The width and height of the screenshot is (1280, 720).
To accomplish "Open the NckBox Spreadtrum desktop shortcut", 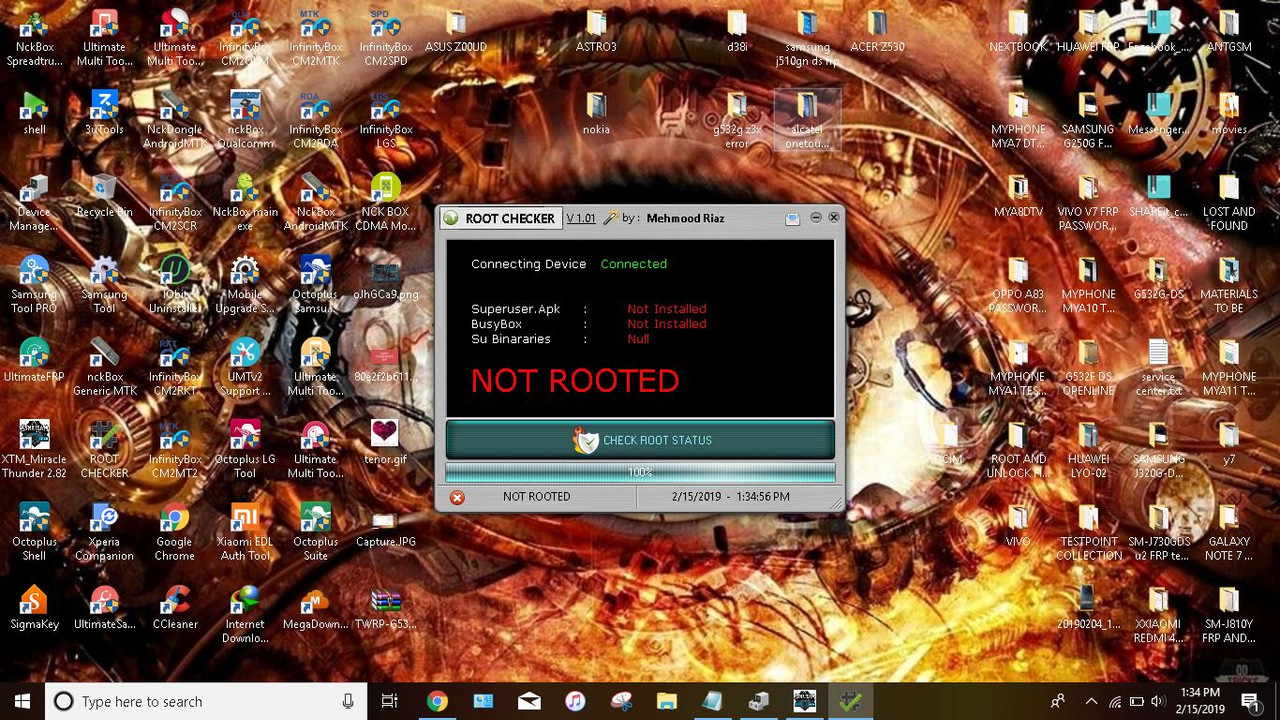I will [35, 38].
